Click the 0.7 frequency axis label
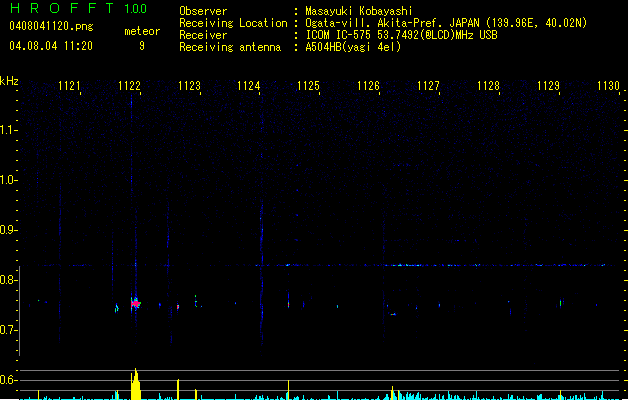629x400 pixels. pos(8,330)
